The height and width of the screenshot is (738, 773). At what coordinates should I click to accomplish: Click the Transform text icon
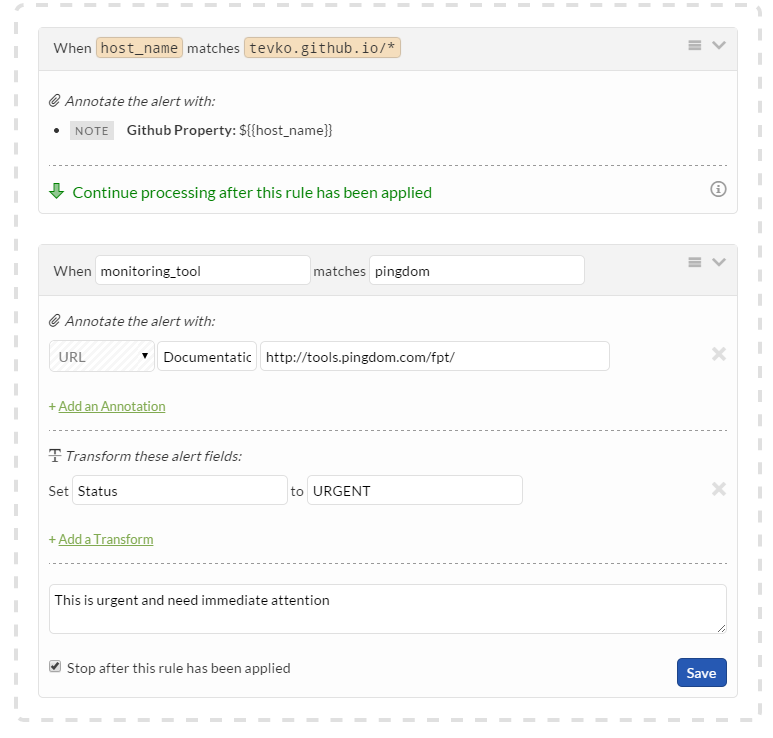55,456
